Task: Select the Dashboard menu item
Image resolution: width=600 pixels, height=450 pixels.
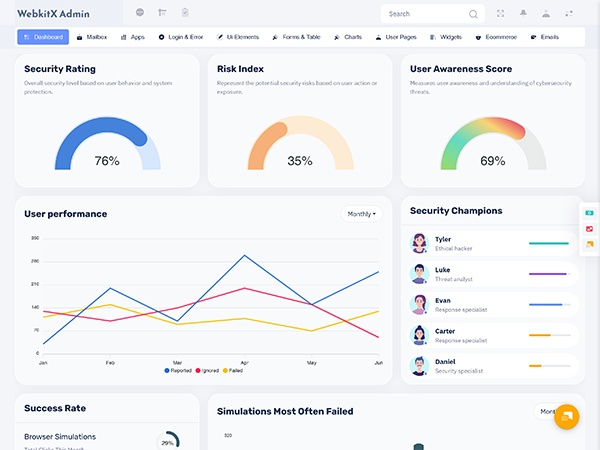Action: 43,37
